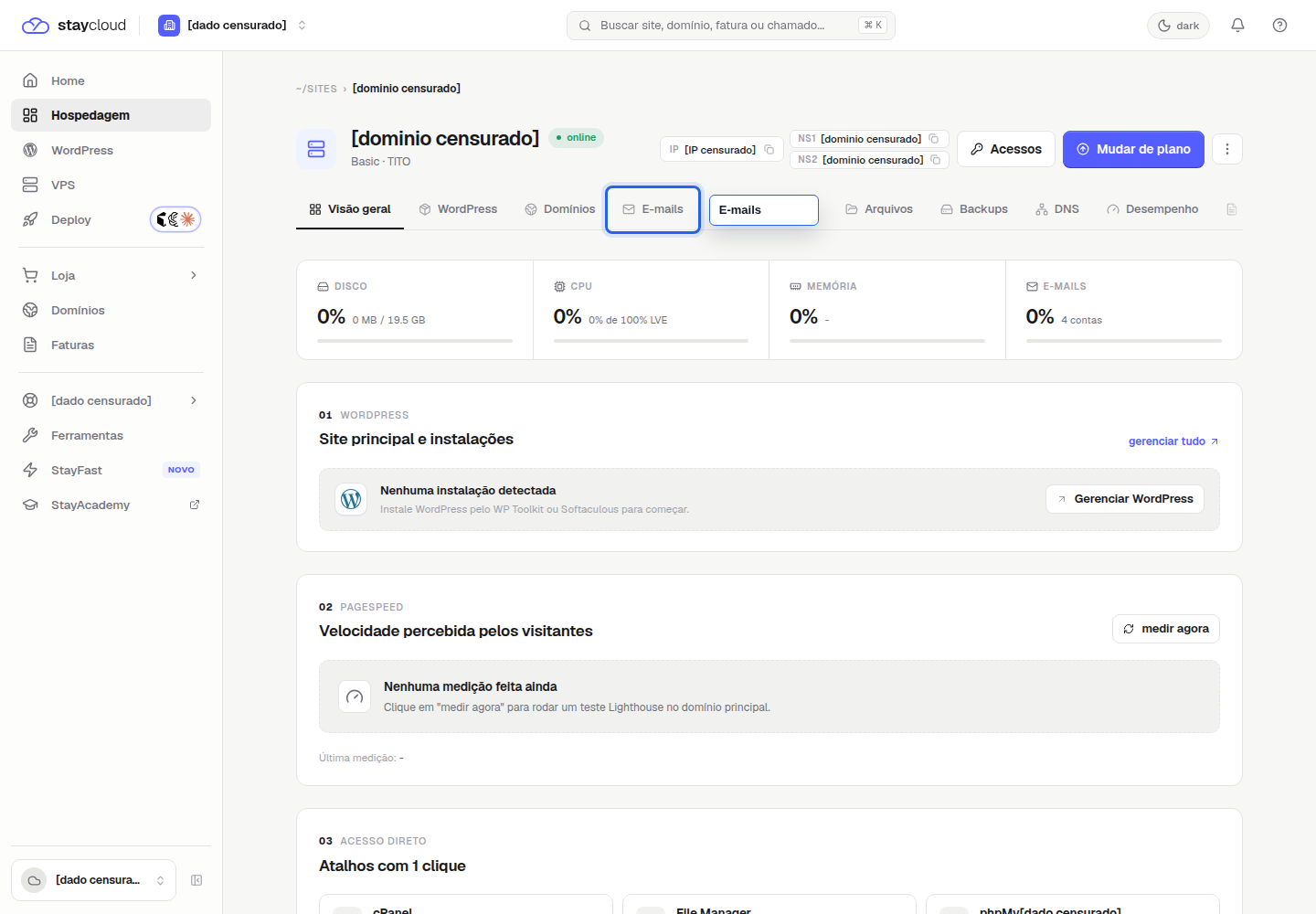
Task: Open VPS sidebar item
Action: (x=111, y=185)
